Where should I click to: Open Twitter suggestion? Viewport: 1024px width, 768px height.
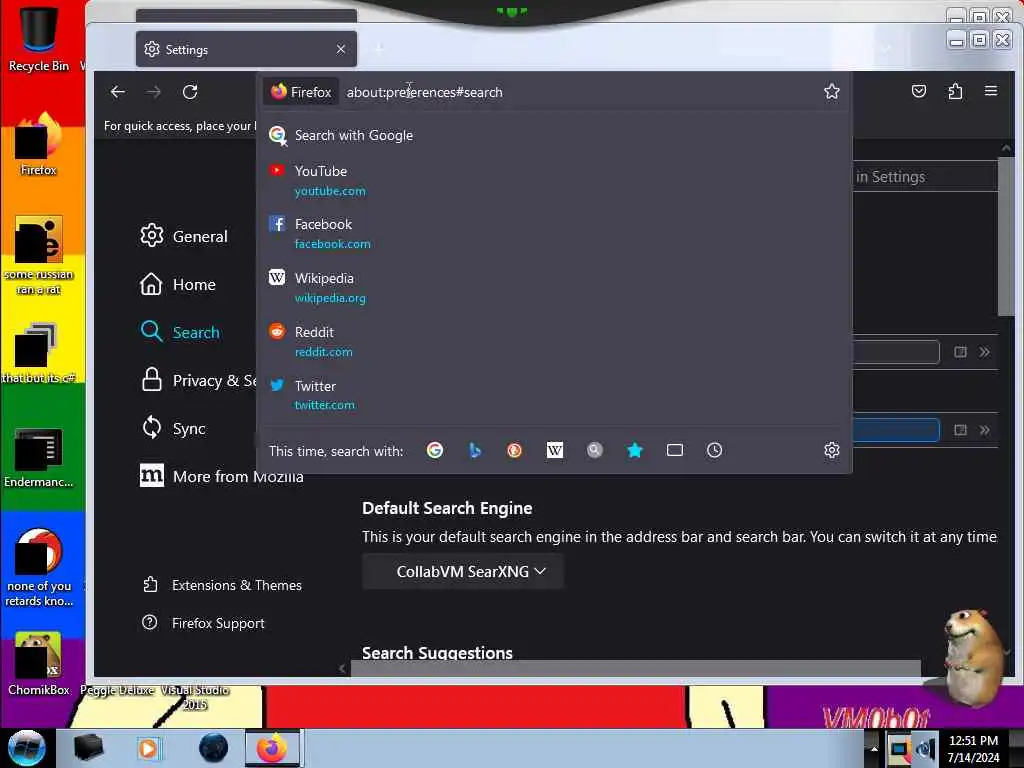(x=555, y=394)
